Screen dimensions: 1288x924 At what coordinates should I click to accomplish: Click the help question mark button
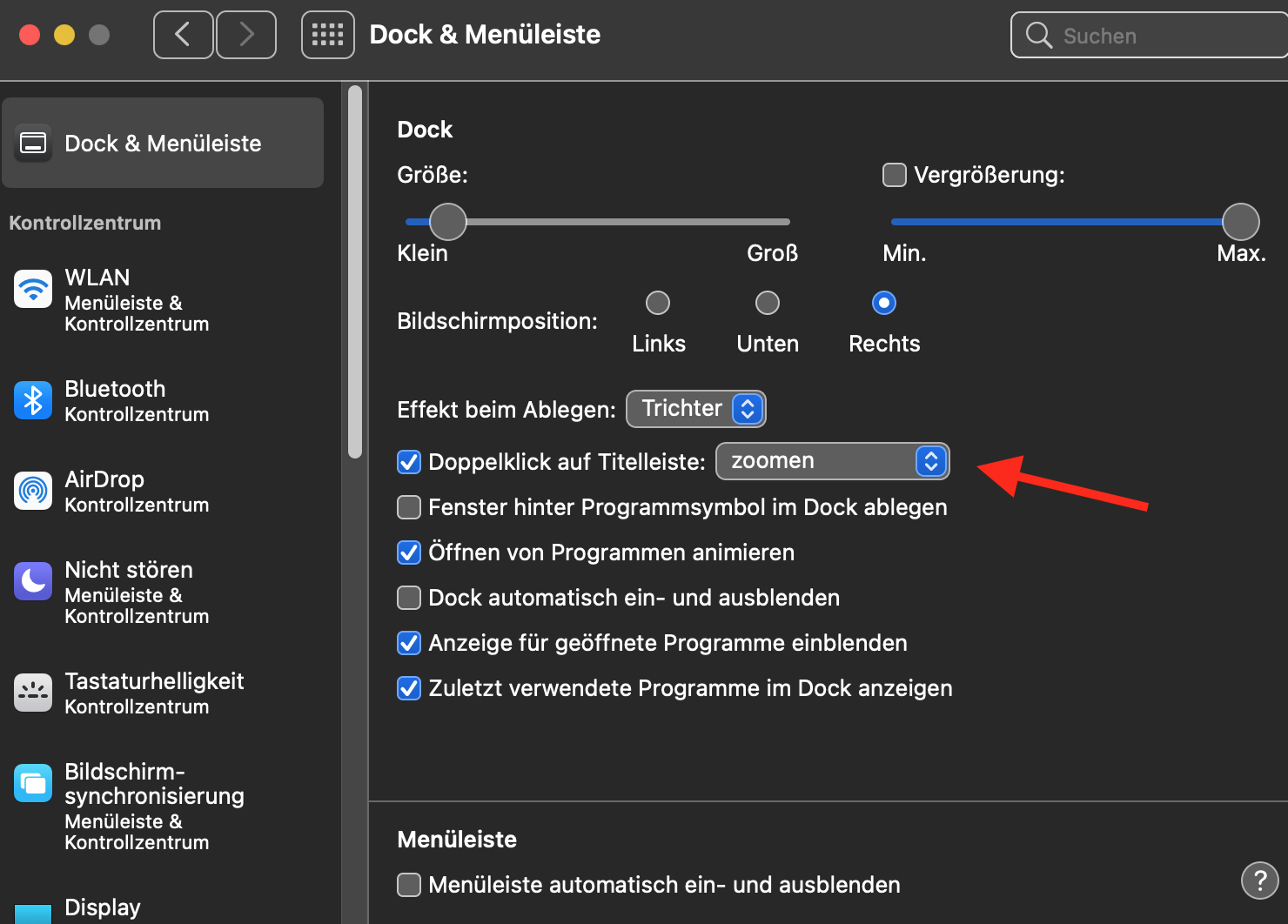[x=1259, y=880]
